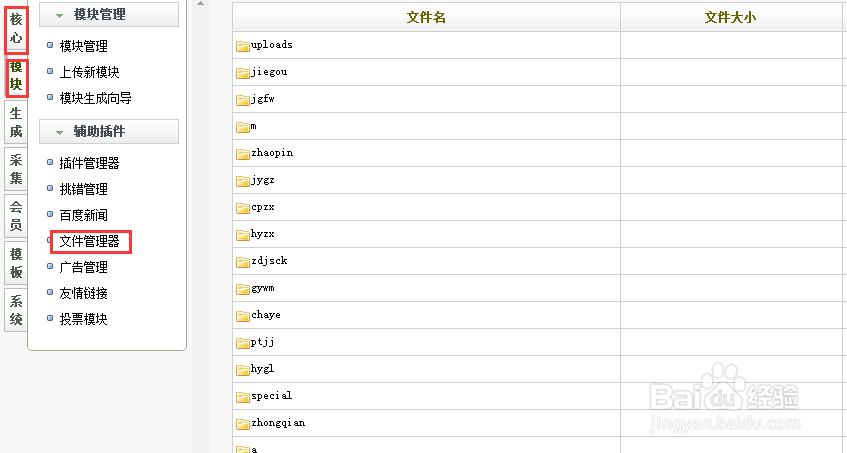Click the 文件名 column header
847x453 pixels.
(x=426, y=17)
